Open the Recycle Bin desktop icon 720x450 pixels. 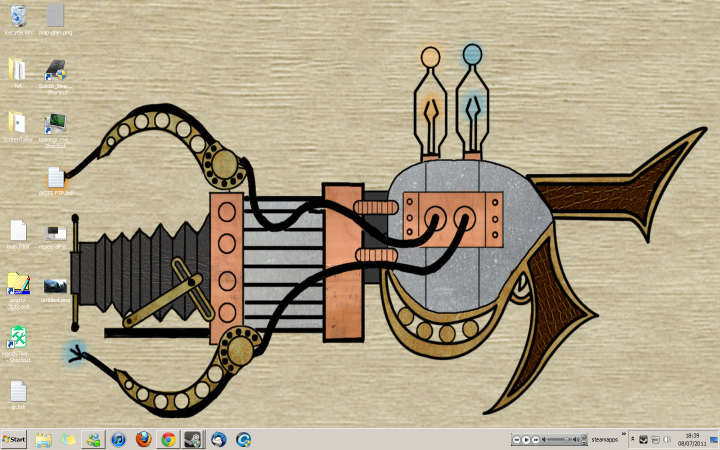(18, 16)
